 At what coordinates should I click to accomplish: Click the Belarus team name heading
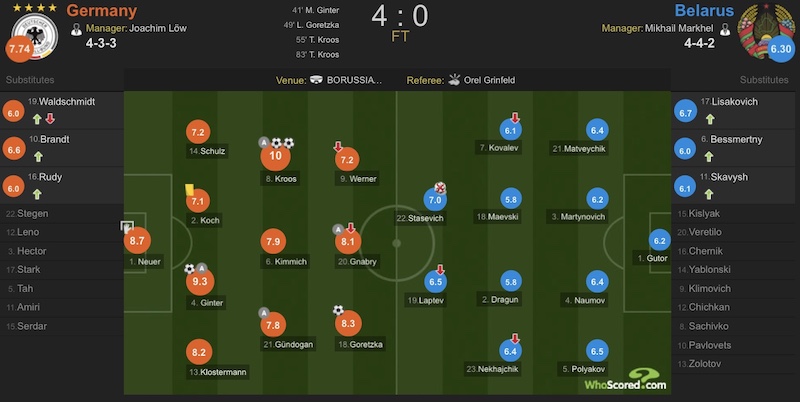tap(704, 10)
